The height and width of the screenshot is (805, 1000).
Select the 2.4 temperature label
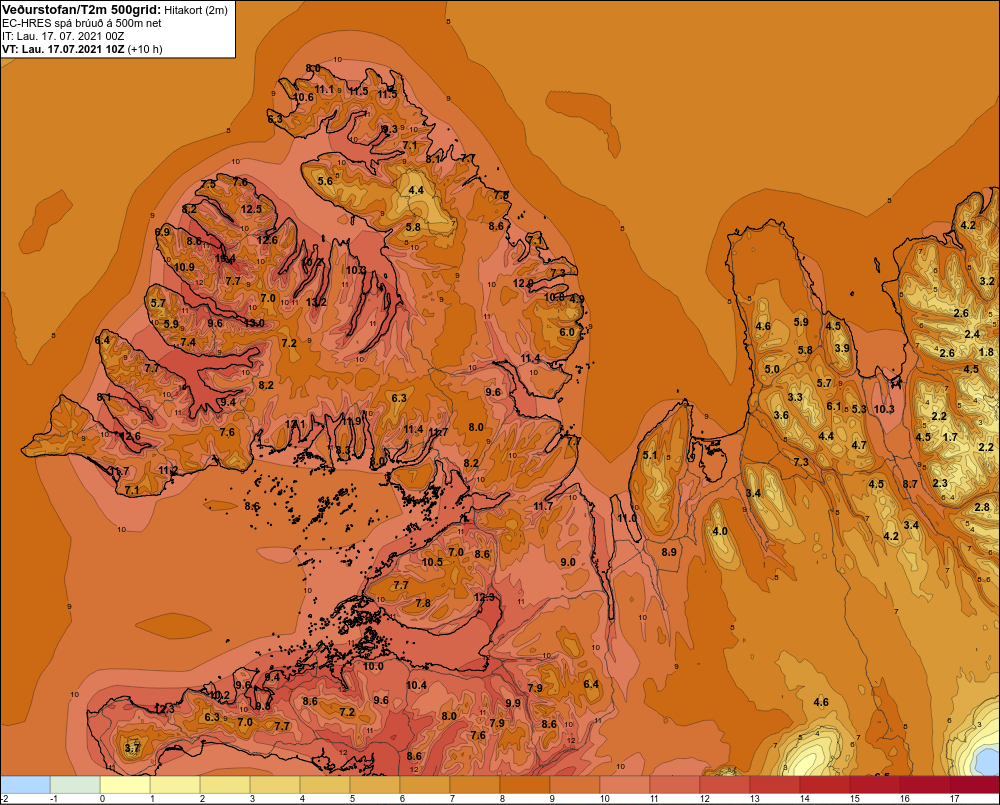coord(972,335)
